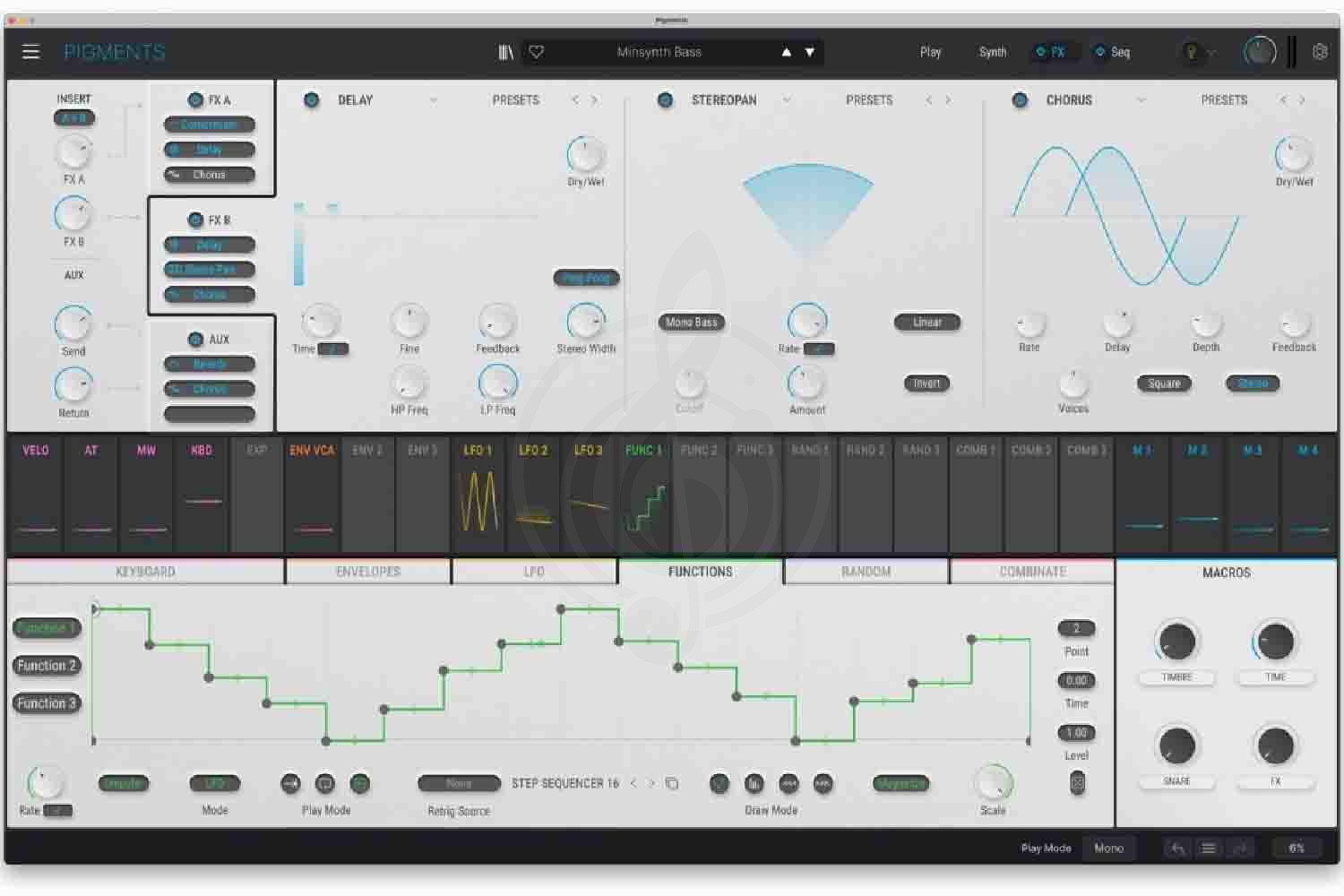Screen dimensions: 1344x896
Task: Click the heart favorite icon
Action: click(x=537, y=52)
